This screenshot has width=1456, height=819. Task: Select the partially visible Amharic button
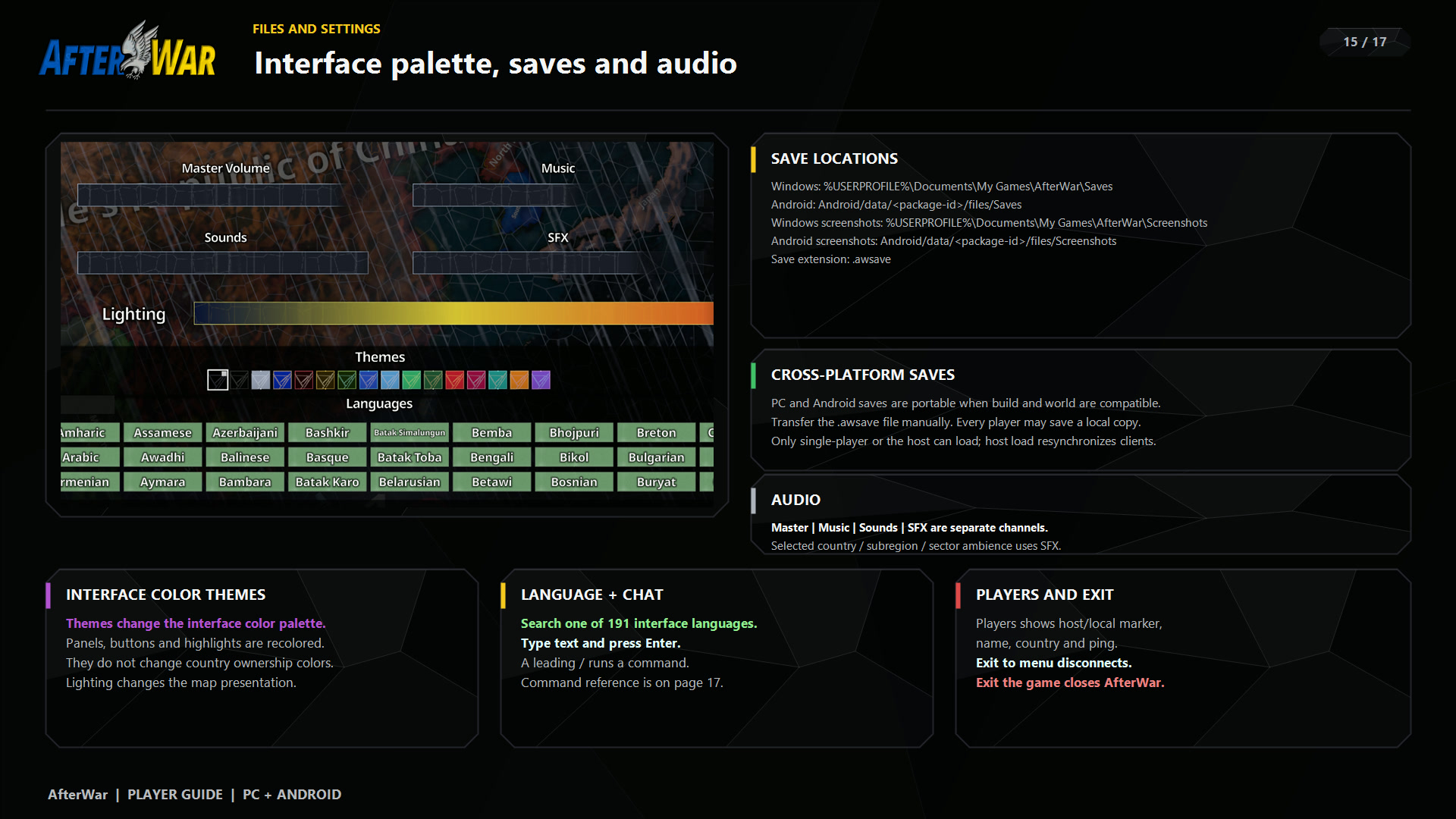point(89,432)
